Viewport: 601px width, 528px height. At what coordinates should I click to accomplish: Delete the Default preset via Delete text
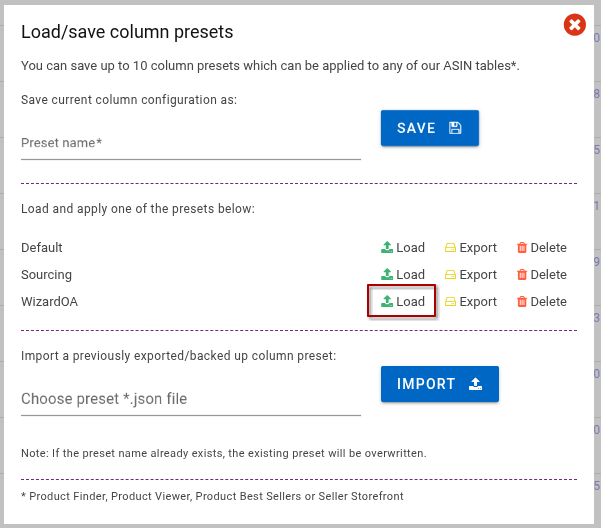(548, 248)
